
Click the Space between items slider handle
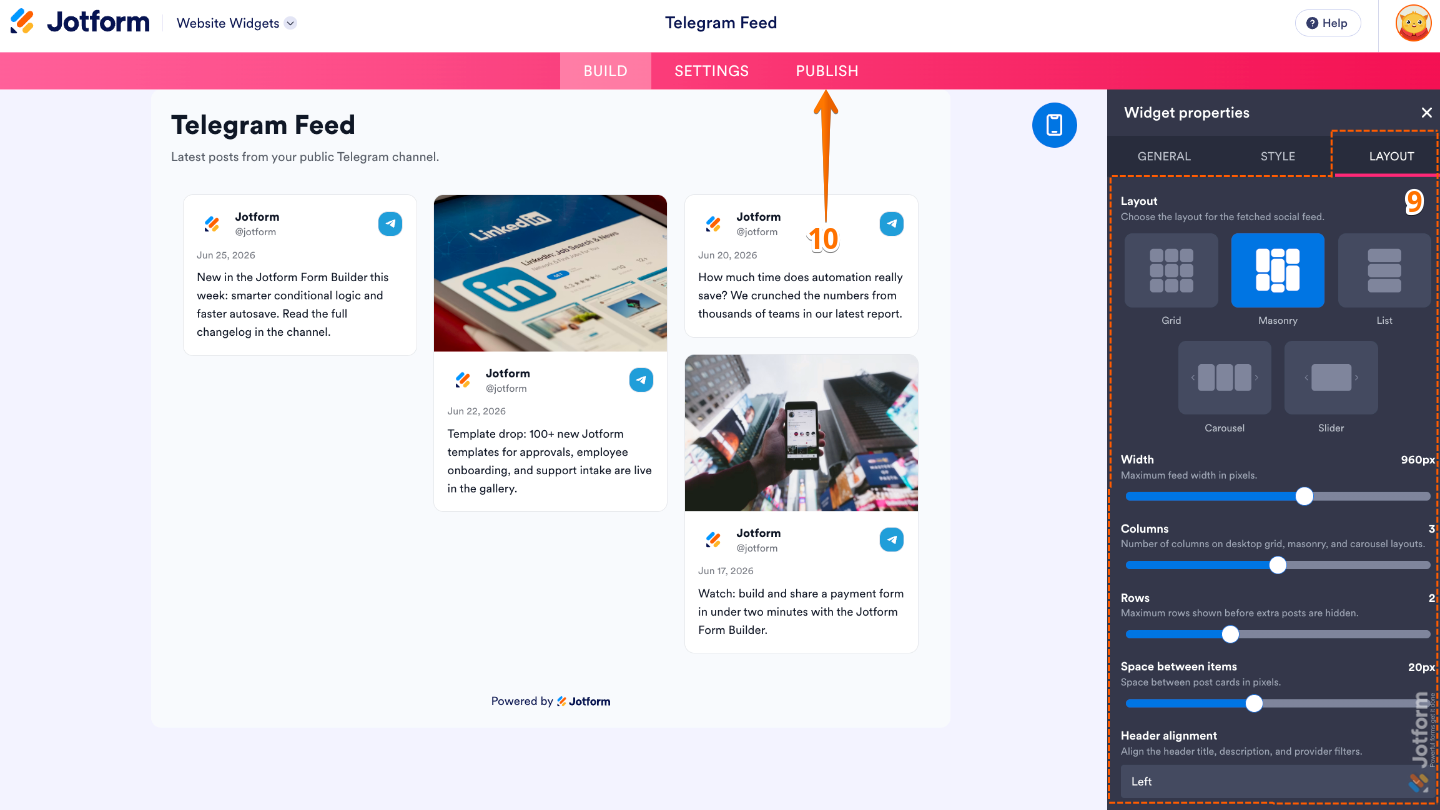[x=1254, y=703]
